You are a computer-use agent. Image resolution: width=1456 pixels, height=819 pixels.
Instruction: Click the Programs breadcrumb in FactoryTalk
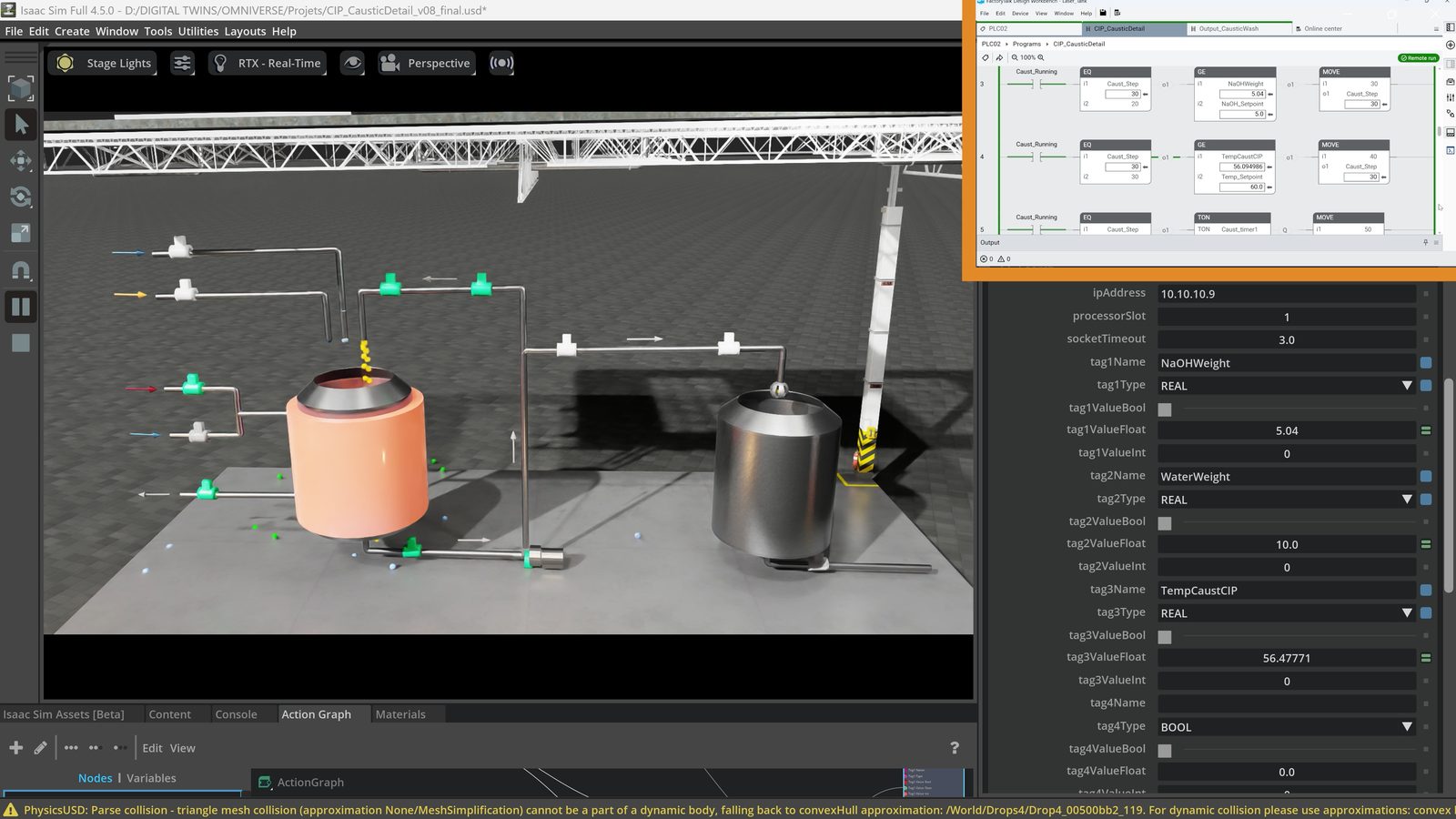(1026, 44)
